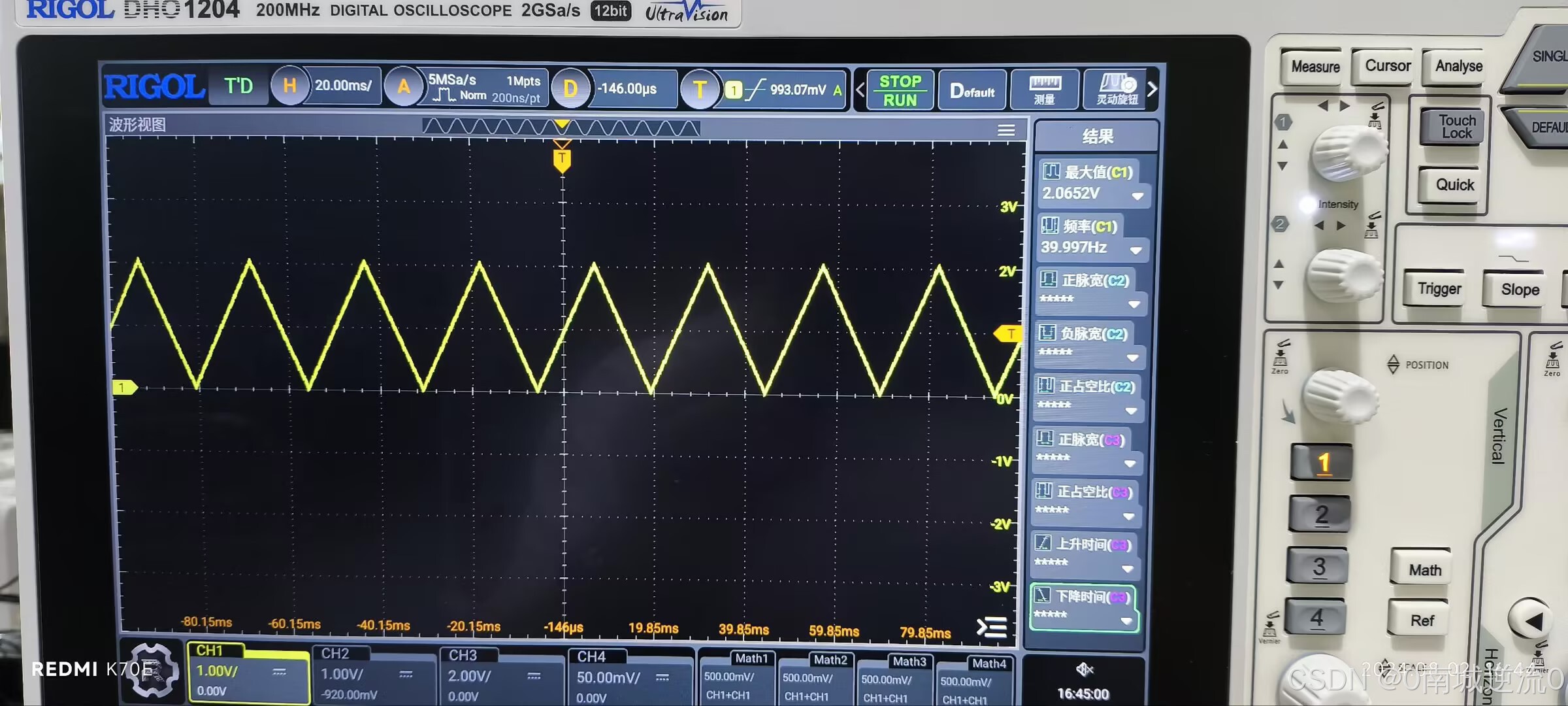The width and height of the screenshot is (1568, 706).
Task: Expand arrow for 正脉宽(C2) result
Action: (x=1134, y=304)
